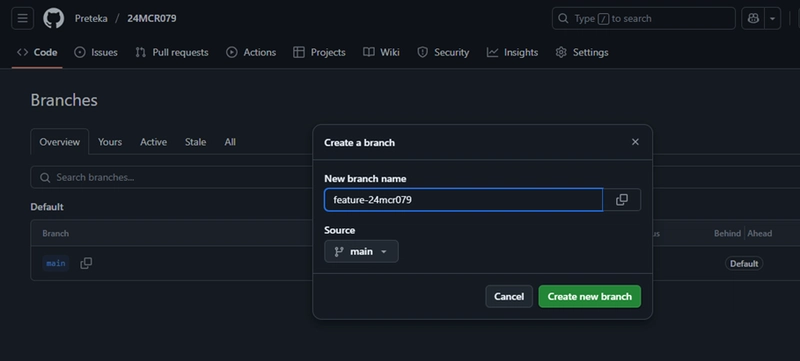Copy the new branch name to clipboard
800x361 pixels.
[621, 200]
